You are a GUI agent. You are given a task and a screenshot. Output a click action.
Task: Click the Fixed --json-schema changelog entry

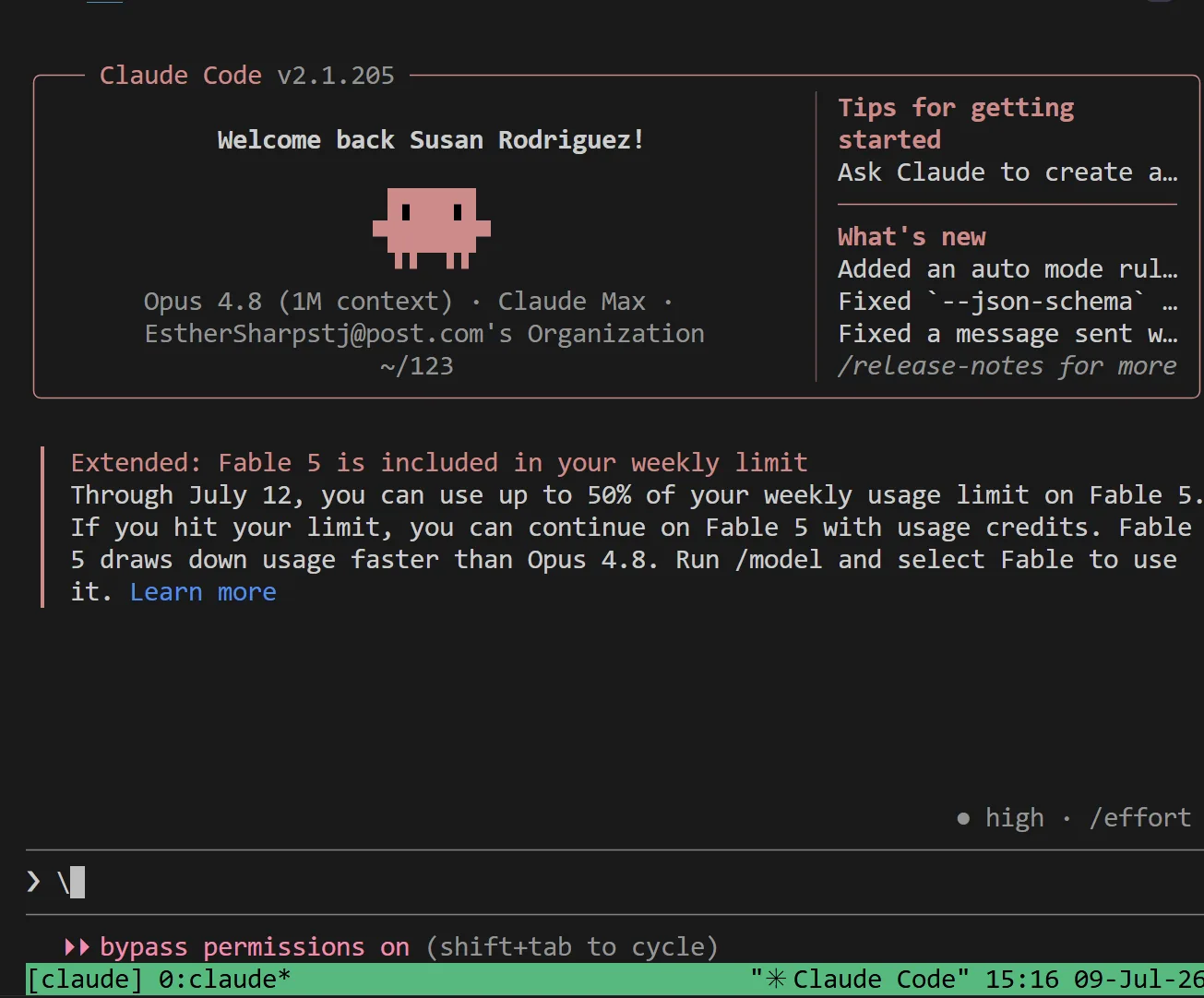tap(1007, 302)
